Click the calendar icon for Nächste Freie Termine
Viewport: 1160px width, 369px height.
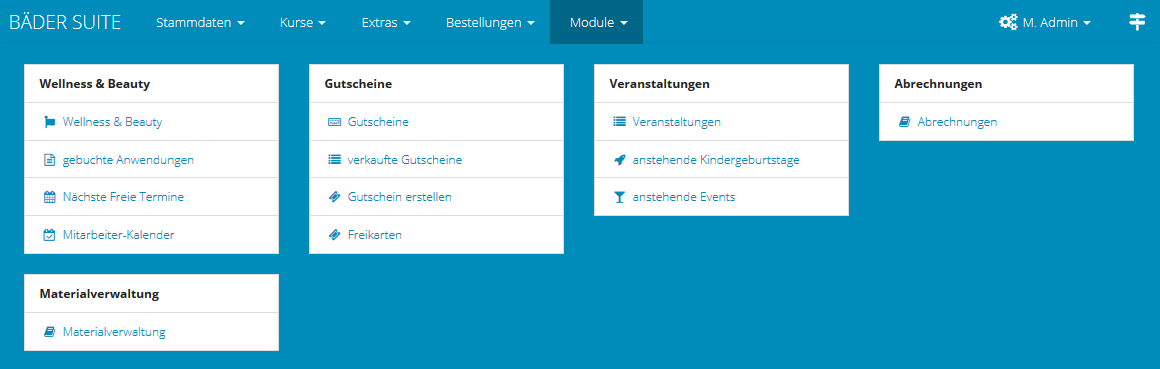50,197
